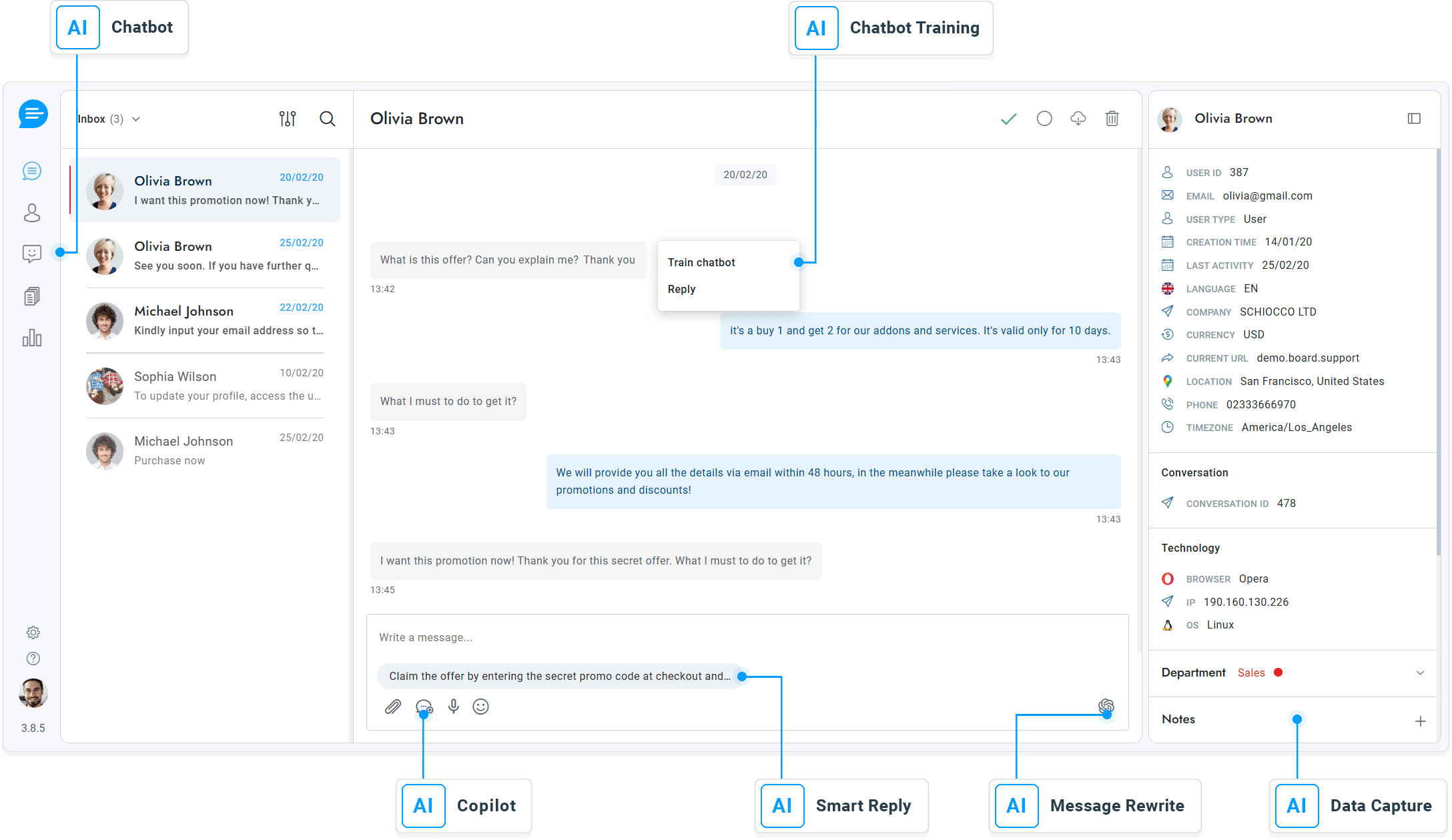1452x840 pixels.
Task: Open the conversations panel in the sidebar
Action: point(32,171)
